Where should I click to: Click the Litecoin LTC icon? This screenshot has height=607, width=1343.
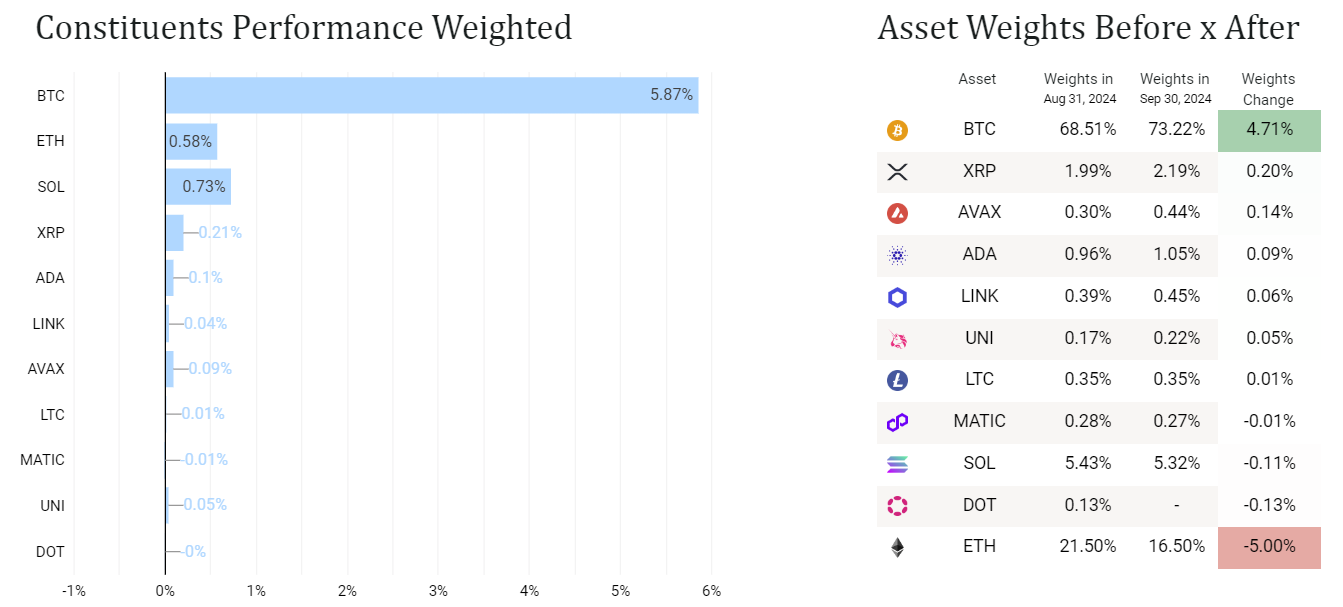pos(897,380)
